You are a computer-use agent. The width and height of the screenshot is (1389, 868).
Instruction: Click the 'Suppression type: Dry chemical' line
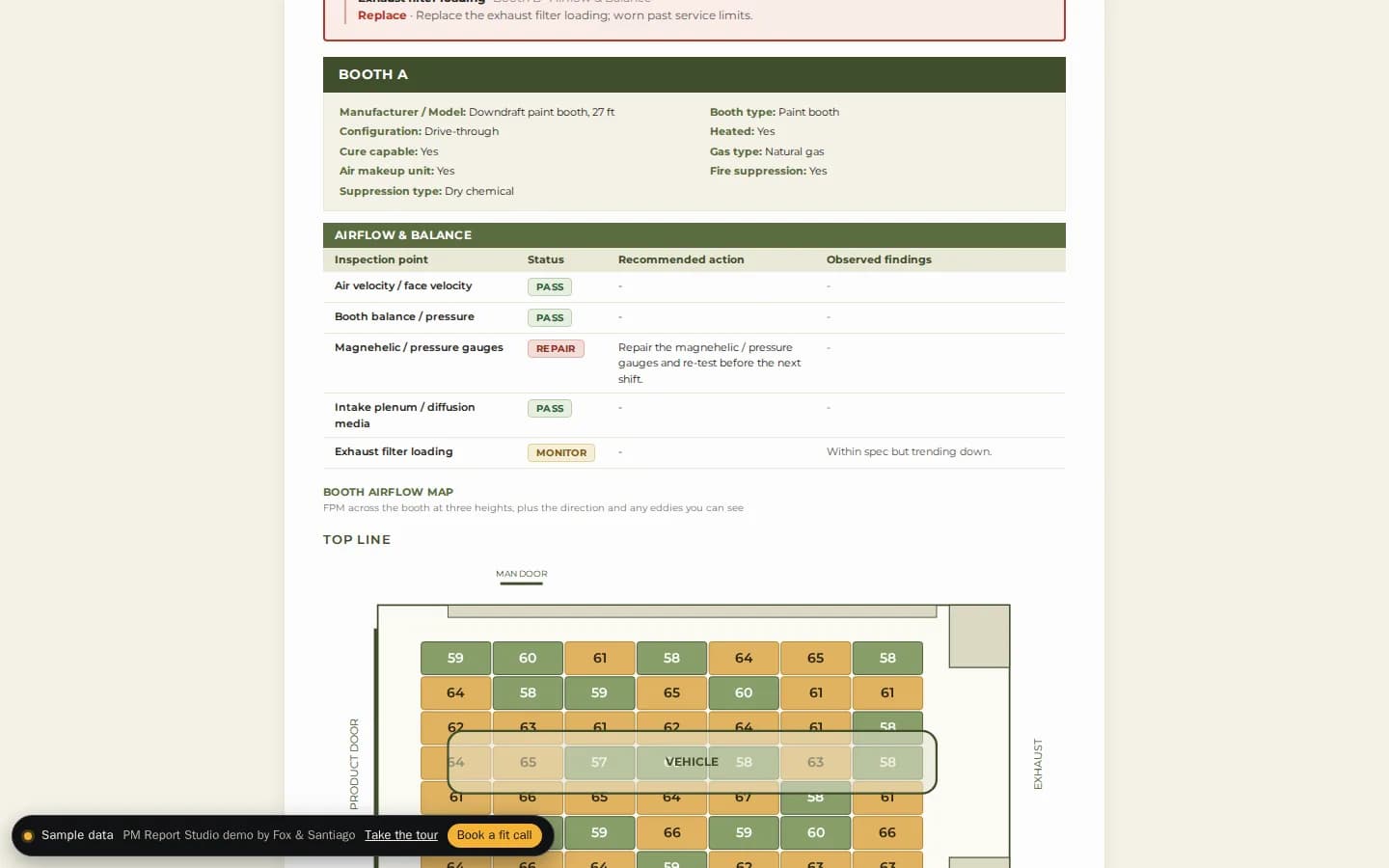pos(426,191)
